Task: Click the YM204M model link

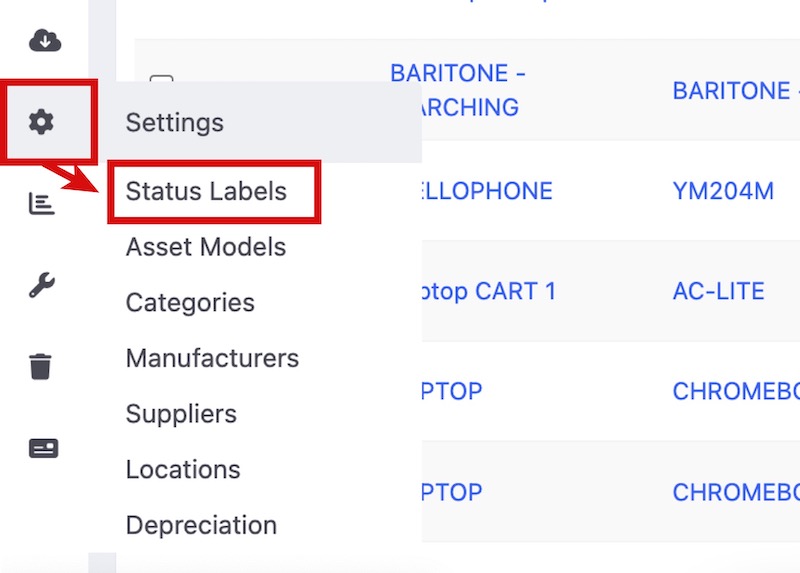Action: (723, 191)
